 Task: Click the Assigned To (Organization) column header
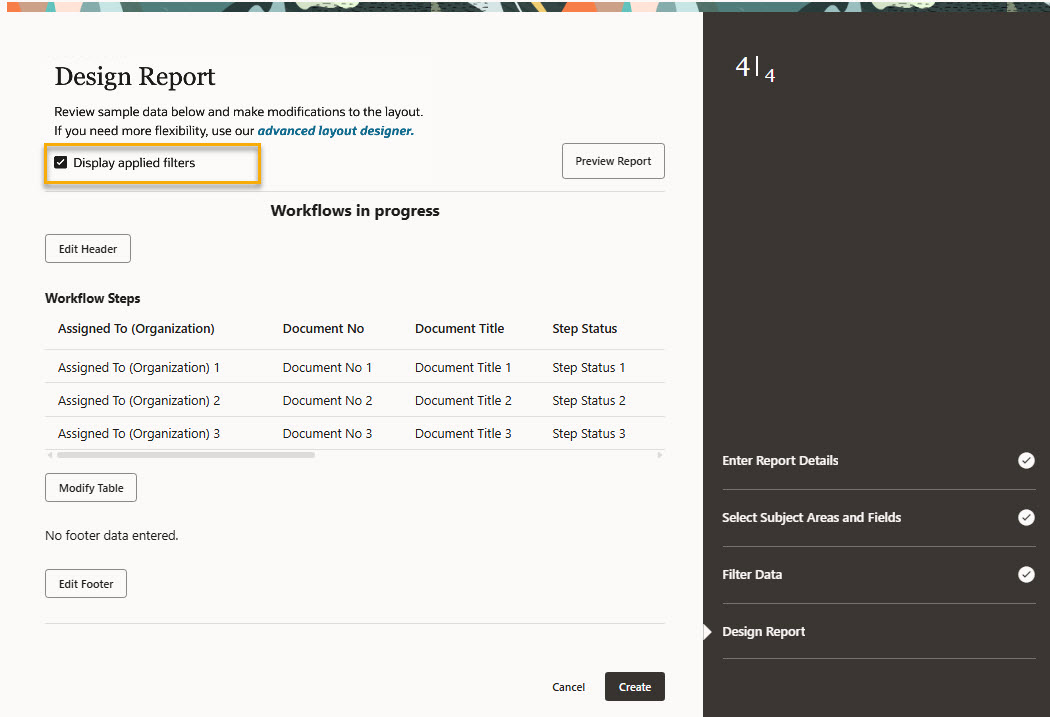click(x=136, y=329)
